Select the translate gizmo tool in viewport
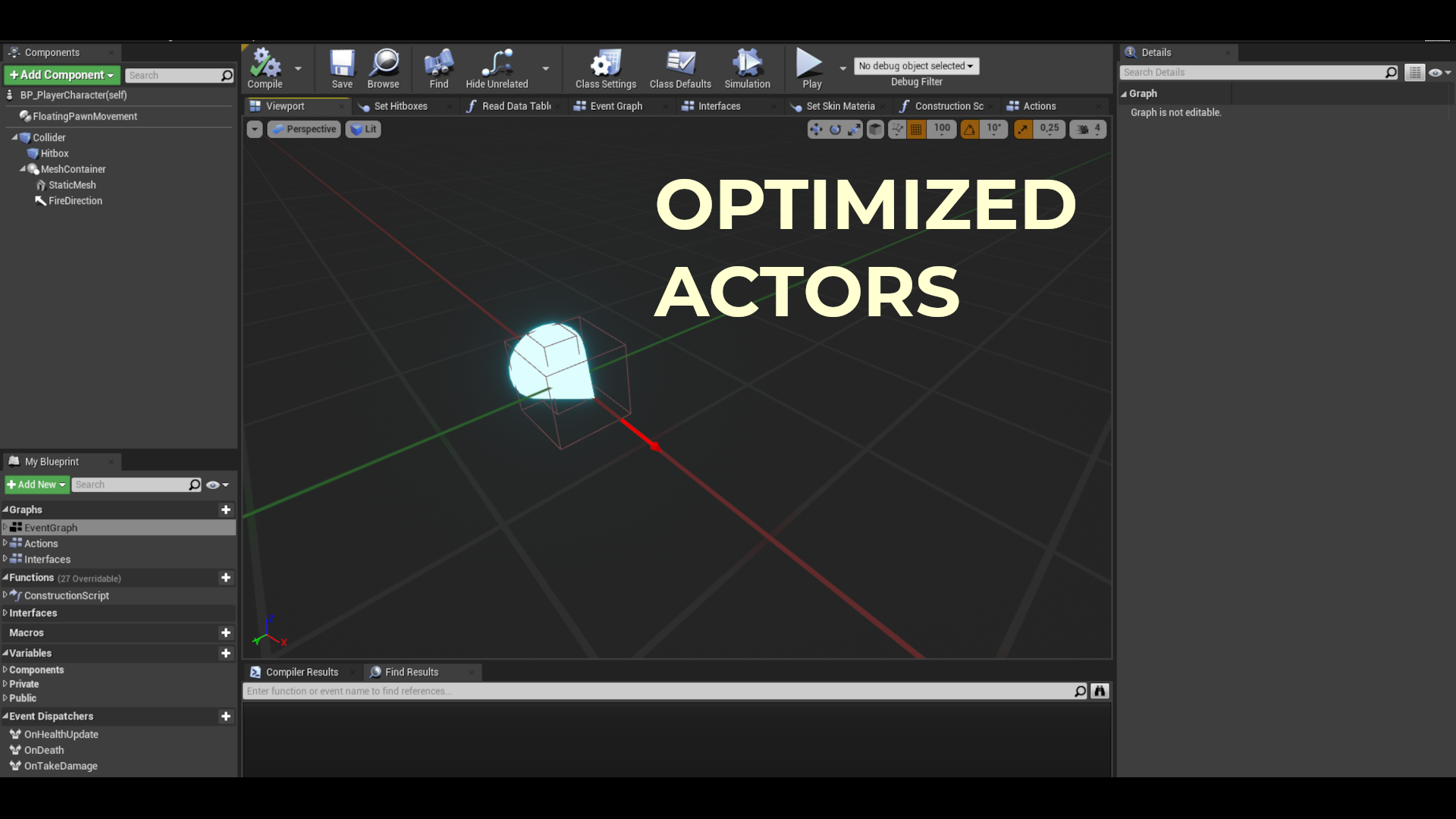 click(x=816, y=130)
